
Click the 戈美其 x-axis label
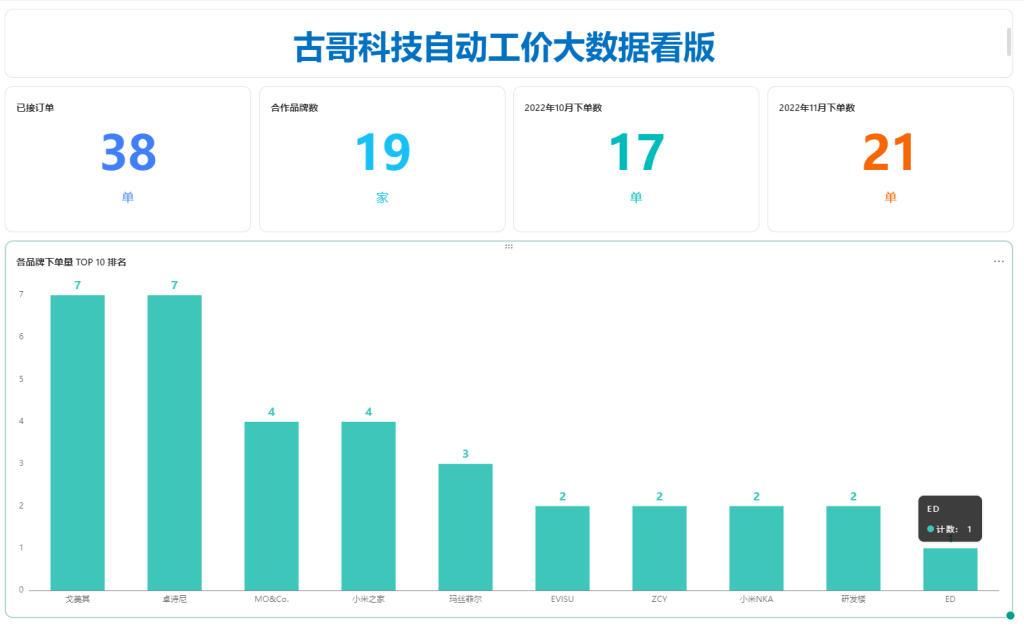[x=78, y=599]
